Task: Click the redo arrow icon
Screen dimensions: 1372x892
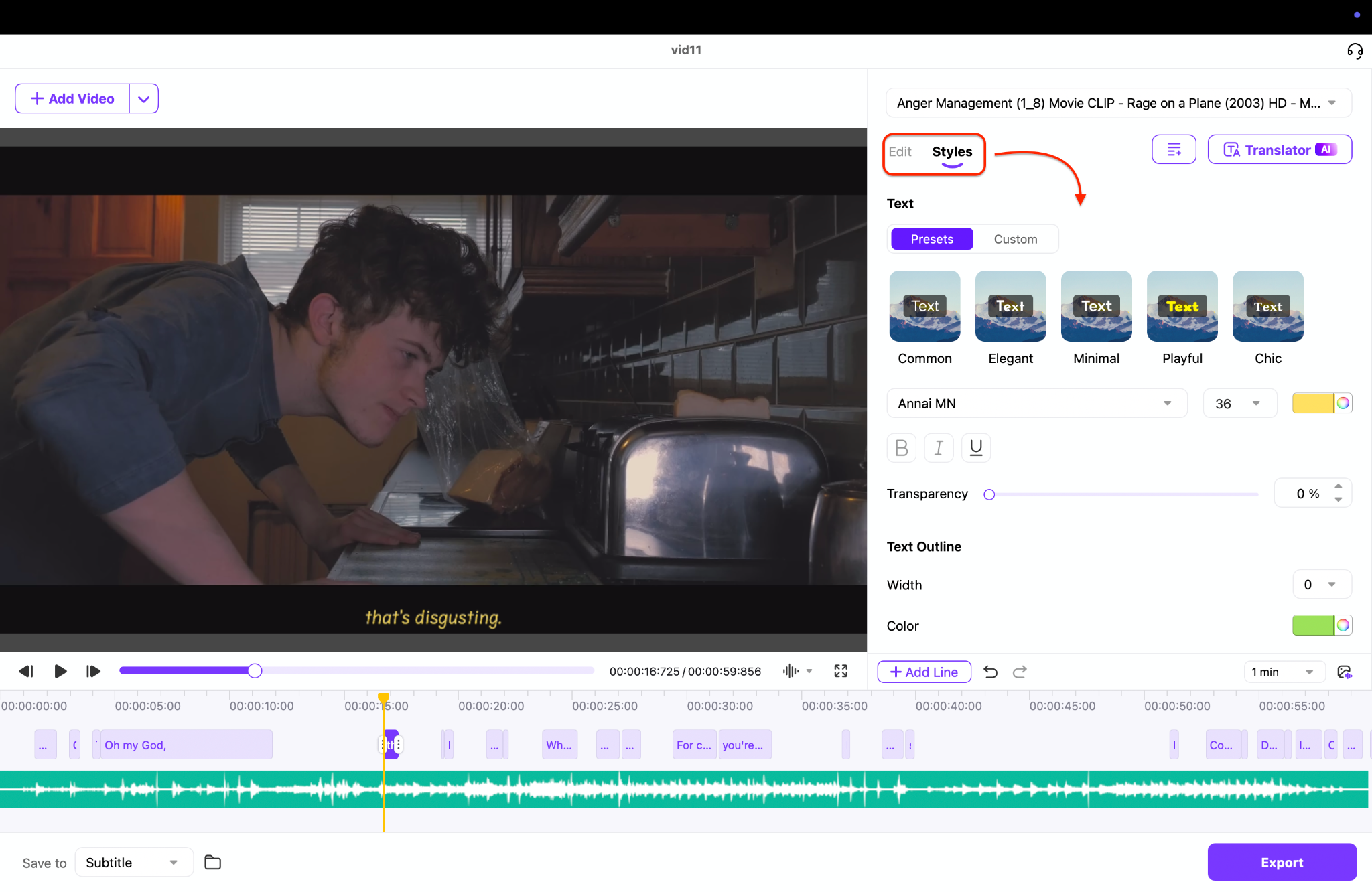Action: click(1020, 672)
